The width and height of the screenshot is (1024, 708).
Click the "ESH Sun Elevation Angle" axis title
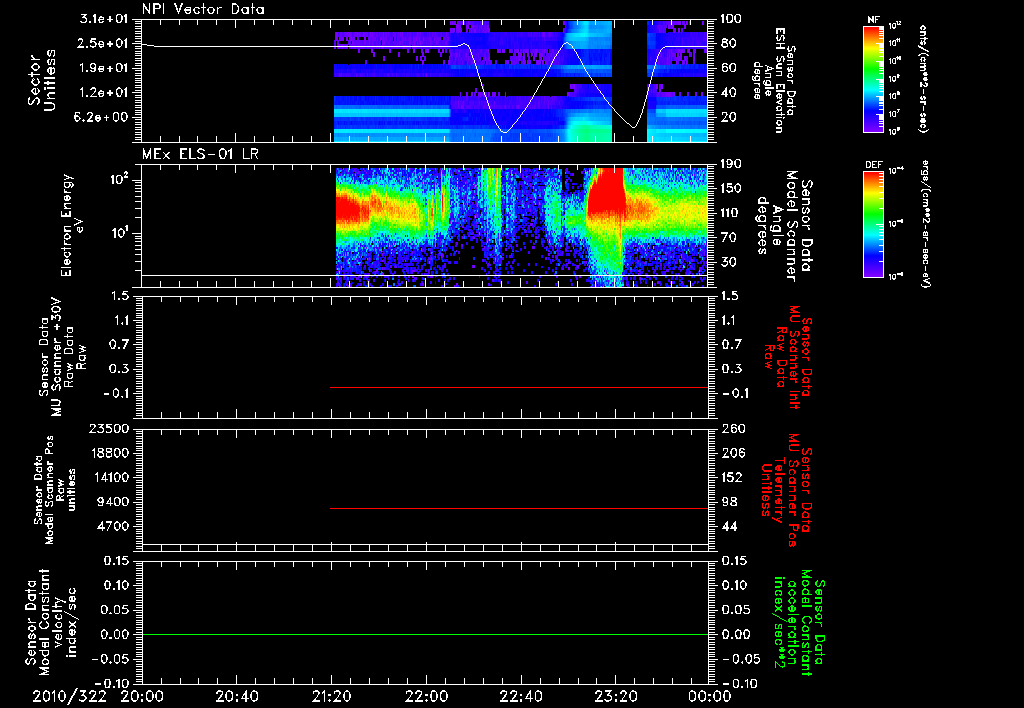[x=775, y=80]
